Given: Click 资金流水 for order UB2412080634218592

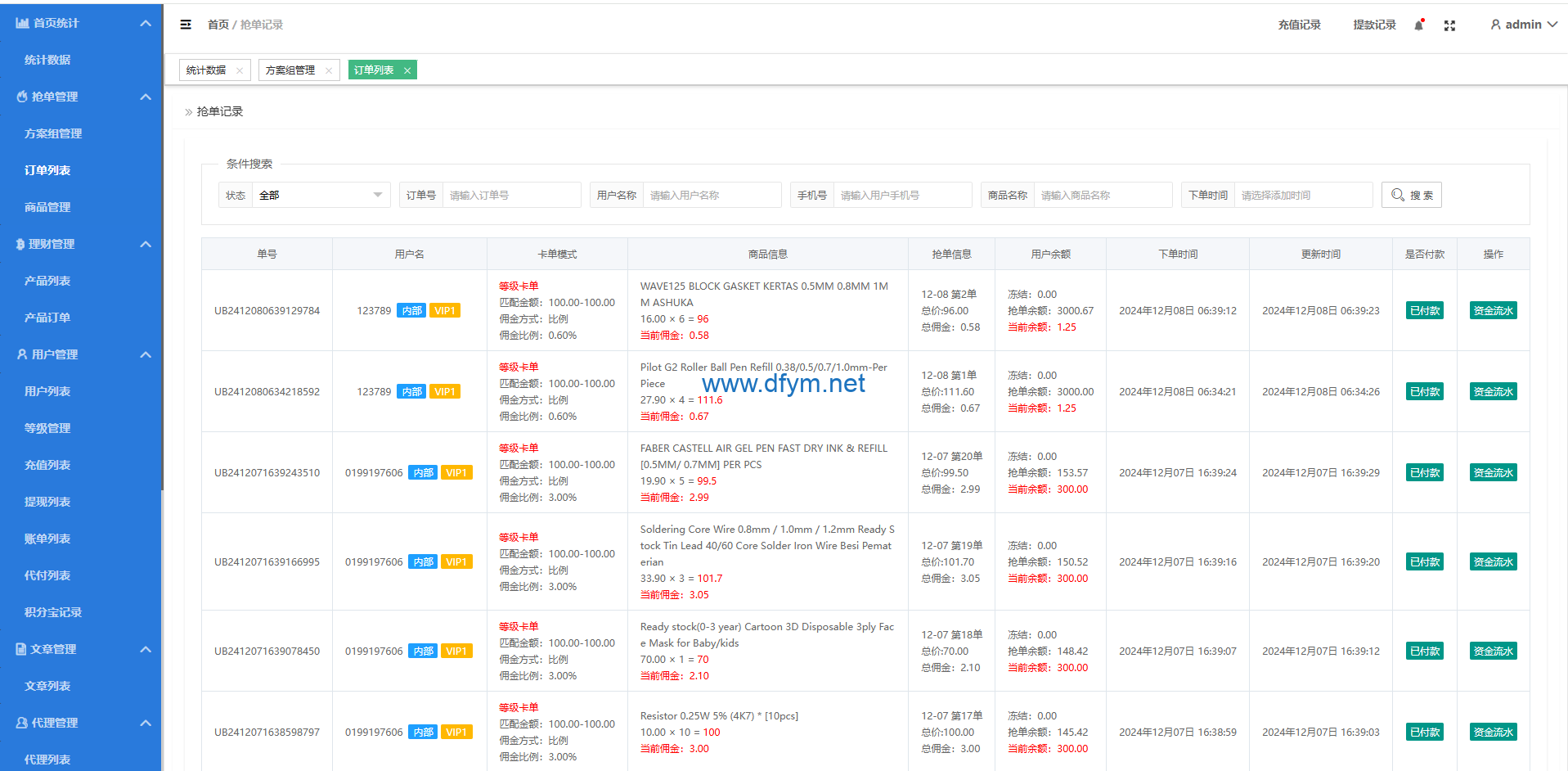Looking at the screenshot, I should click(1494, 391).
